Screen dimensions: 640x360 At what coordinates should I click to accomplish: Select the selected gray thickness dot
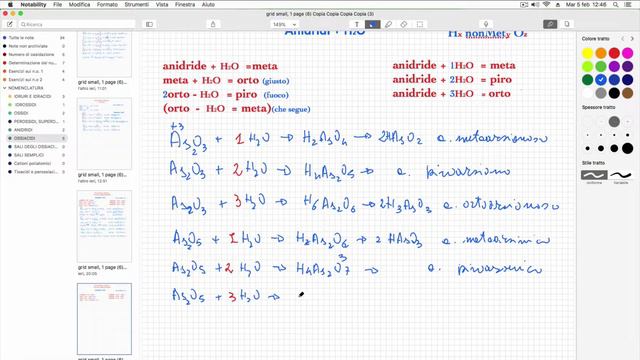pyautogui.click(x=614, y=121)
